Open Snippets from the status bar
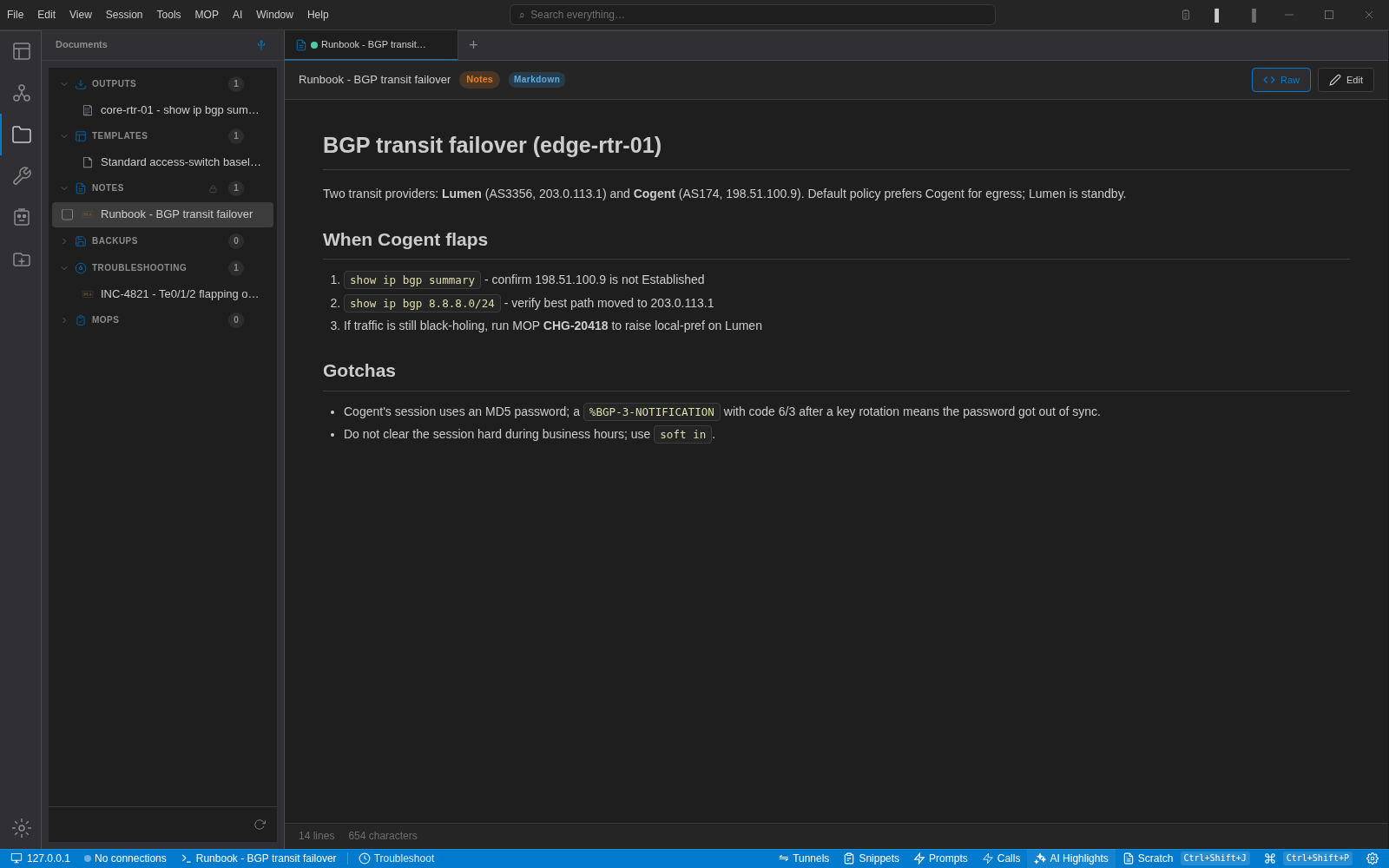1389x868 pixels. point(872,858)
